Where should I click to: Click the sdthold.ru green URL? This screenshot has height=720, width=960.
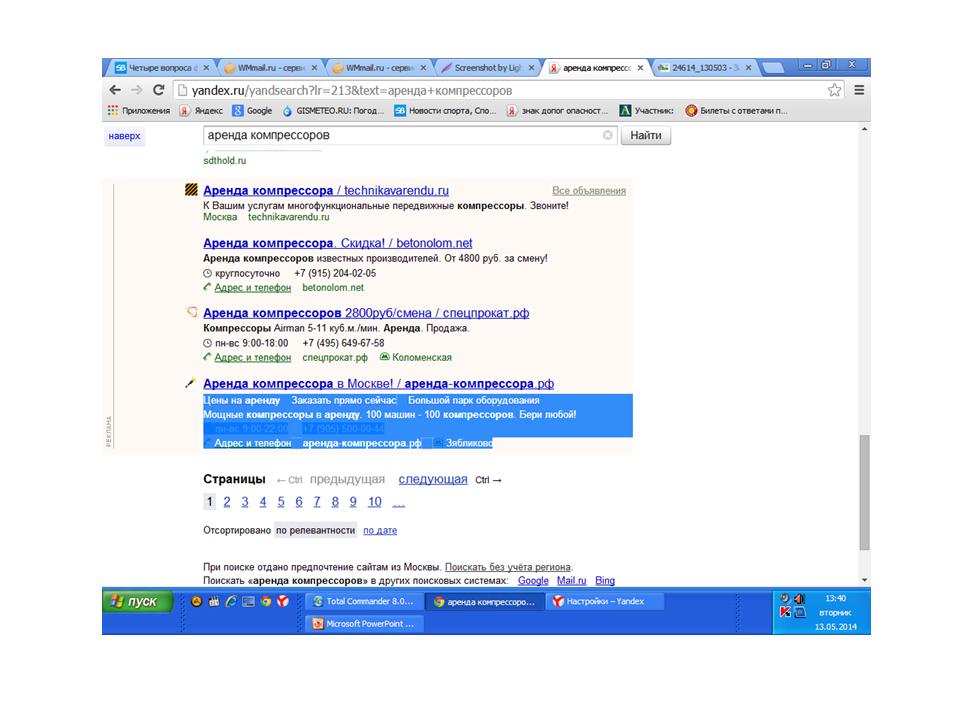[225, 160]
